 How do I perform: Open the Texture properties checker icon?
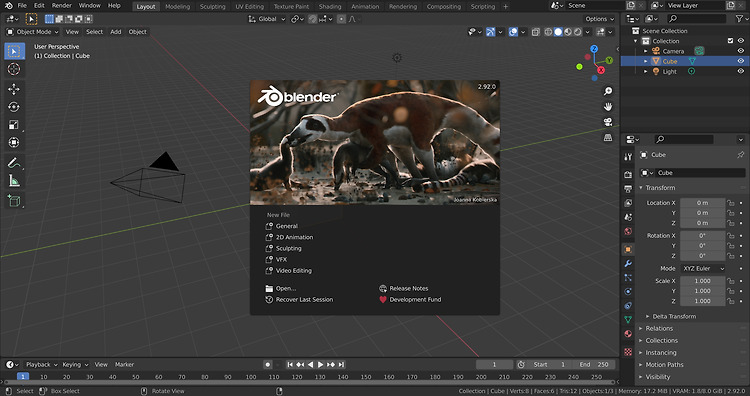pos(628,352)
